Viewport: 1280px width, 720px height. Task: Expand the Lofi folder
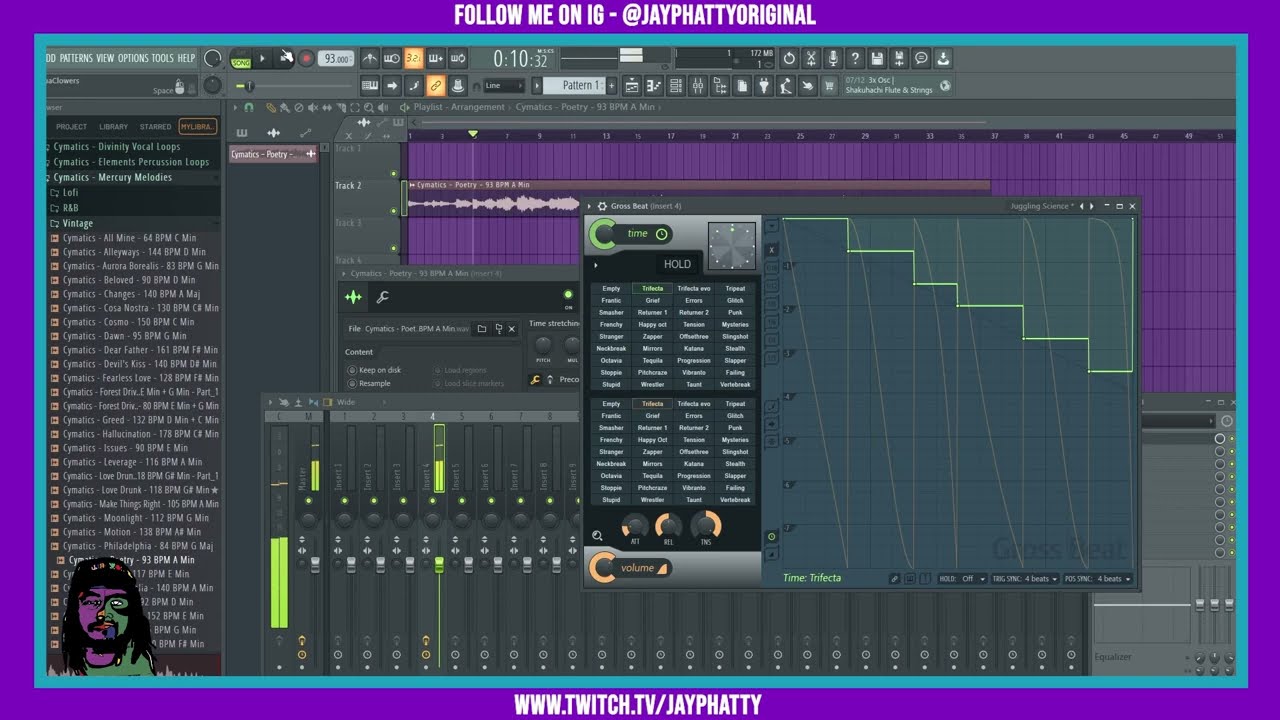point(70,193)
